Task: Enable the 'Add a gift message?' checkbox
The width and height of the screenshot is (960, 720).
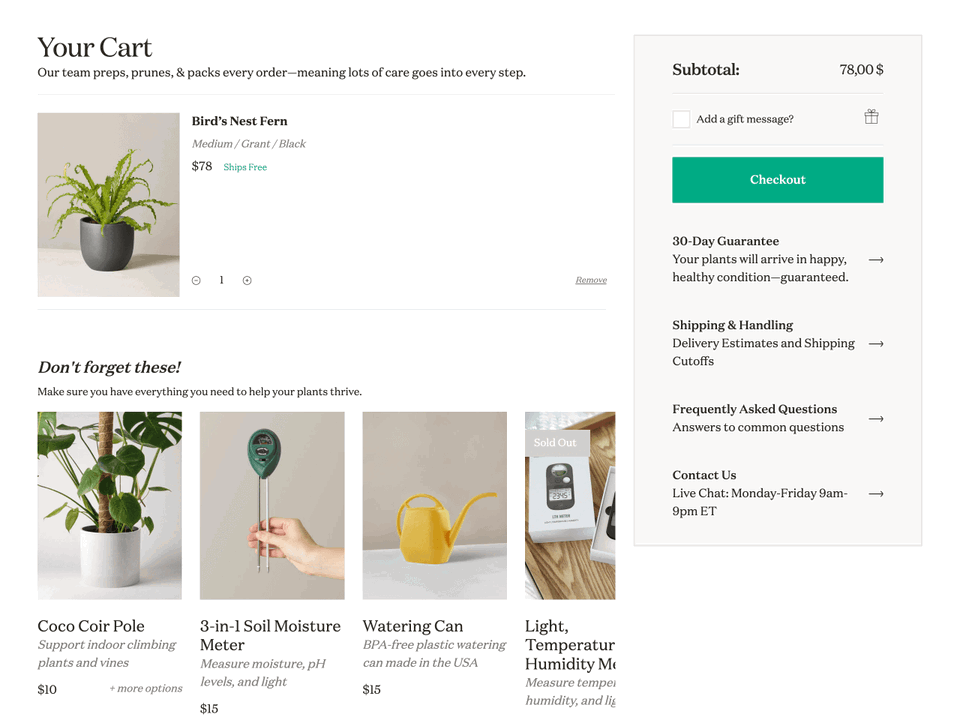Action: point(681,118)
